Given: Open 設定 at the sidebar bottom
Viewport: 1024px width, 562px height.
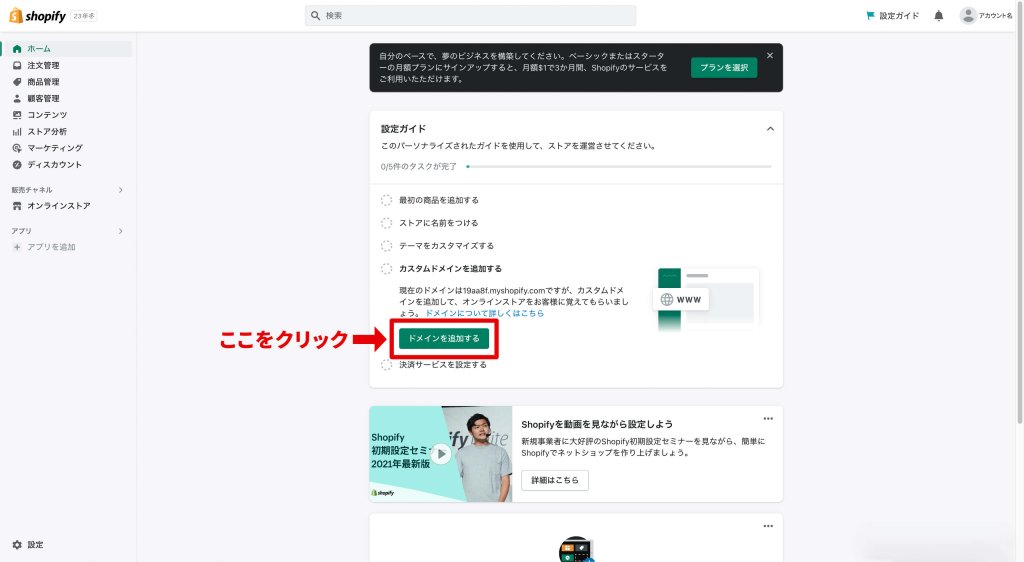Looking at the screenshot, I should pyautogui.click(x=35, y=544).
